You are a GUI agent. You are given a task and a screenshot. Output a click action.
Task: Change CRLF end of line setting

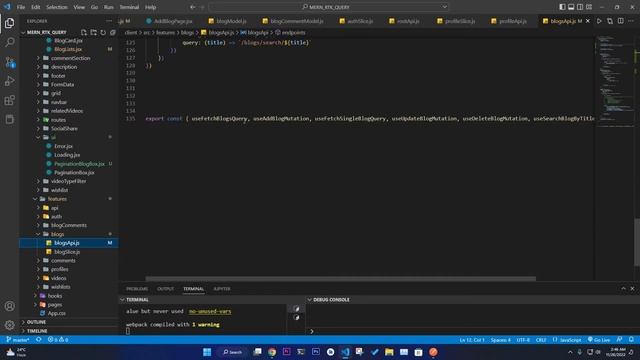tap(541, 340)
